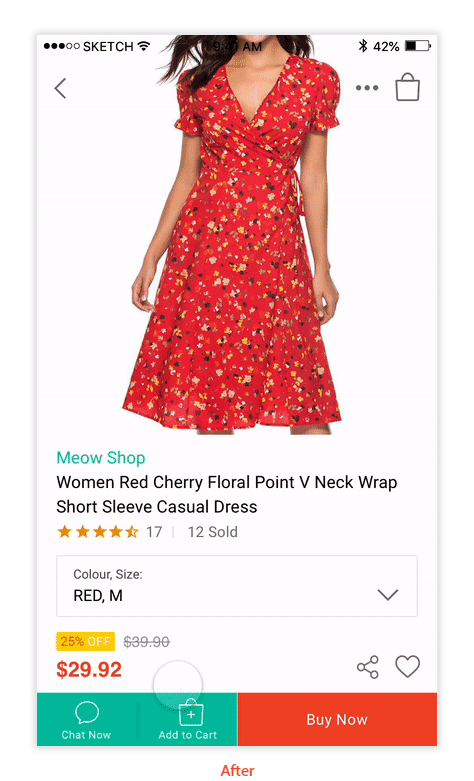Tap the battery icon in status bar
The width and height of the screenshot is (474, 781).
(417, 46)
